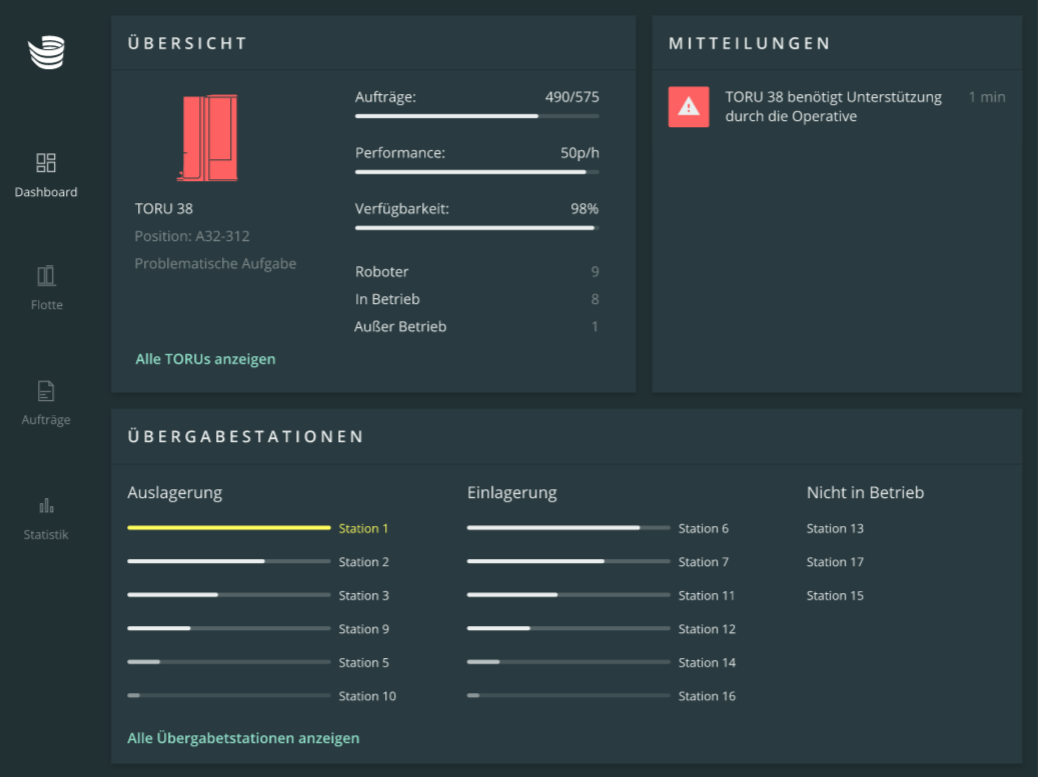
Task: Click the yellow Station 1 progress bar
Action: (x=228, y=528)
